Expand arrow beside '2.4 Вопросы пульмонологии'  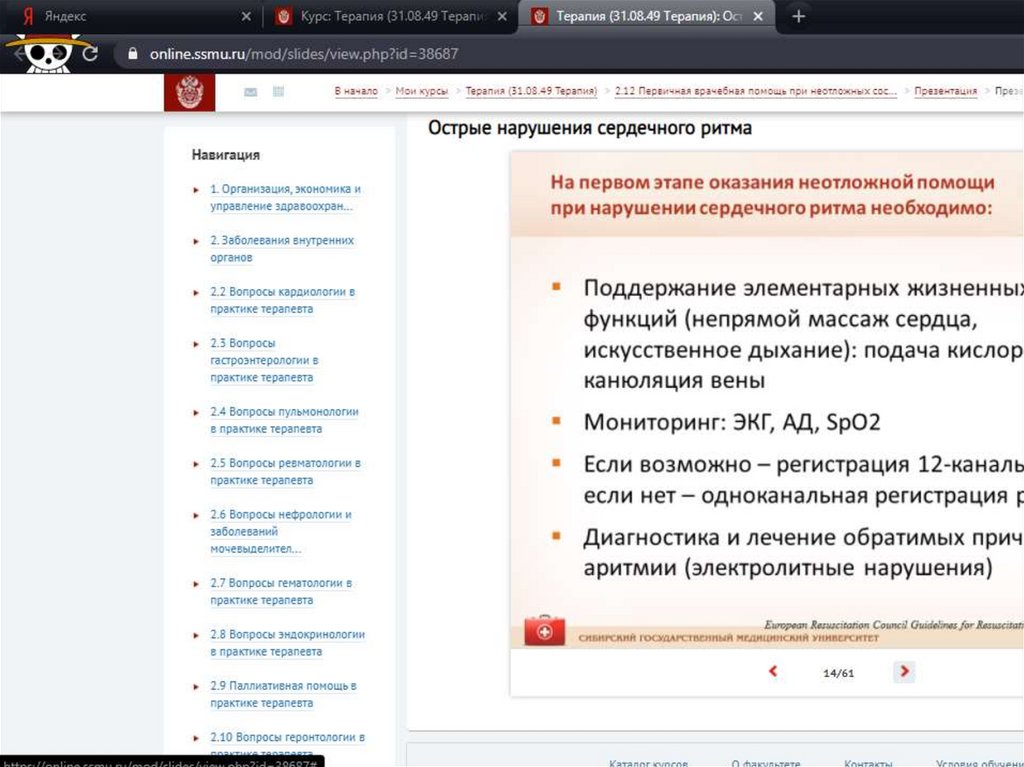[x=196, y=413]
